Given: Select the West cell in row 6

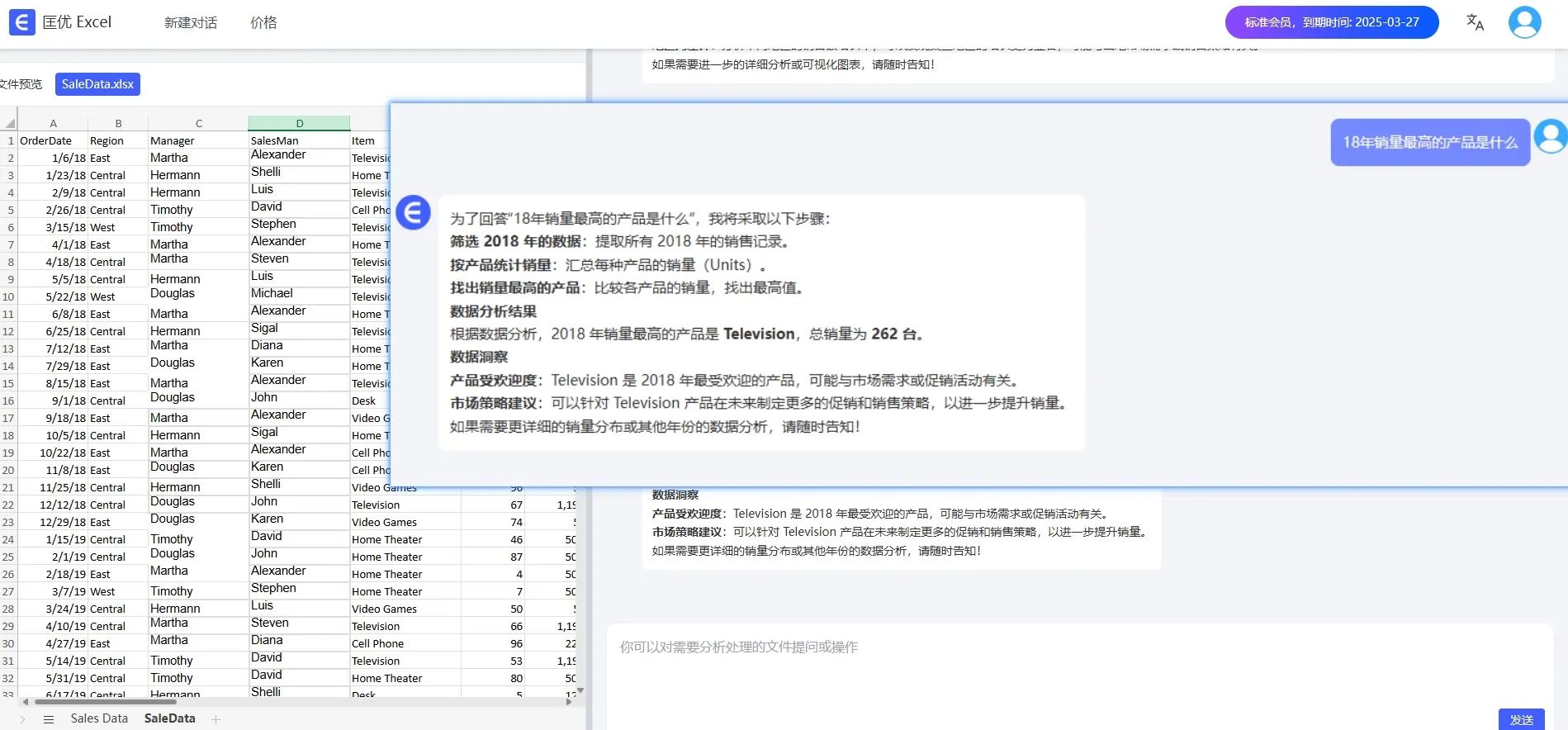Looking at the screenshot, I should [x=118, y=227].
